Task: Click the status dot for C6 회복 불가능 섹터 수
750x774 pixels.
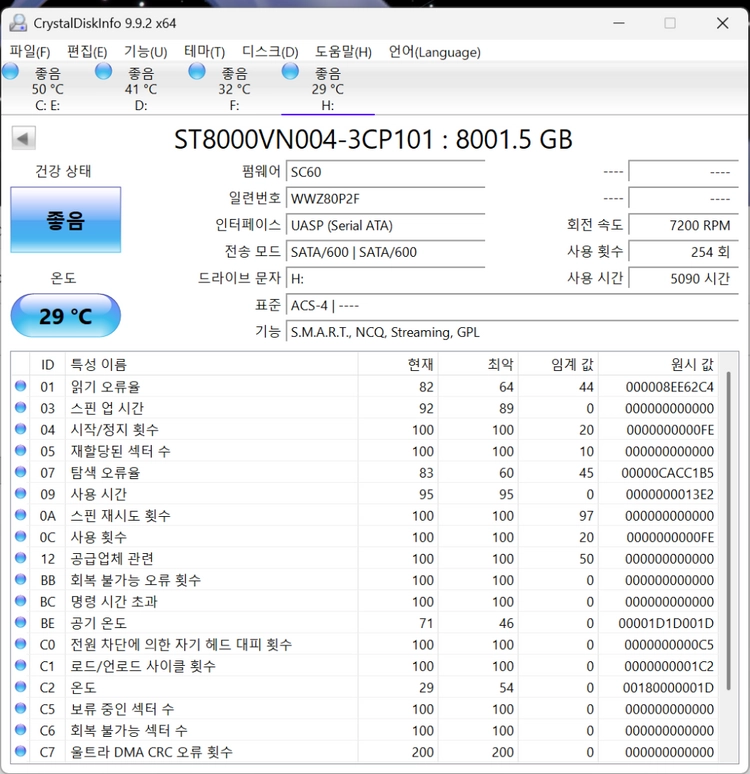Action: [x=20, y=730]
